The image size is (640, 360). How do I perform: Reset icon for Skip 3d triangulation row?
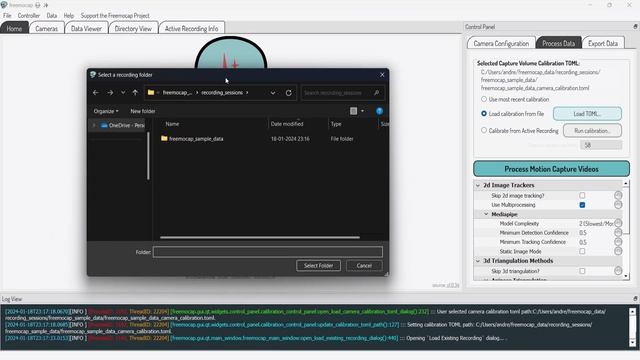pyautogui.click(x=618, y=271)
